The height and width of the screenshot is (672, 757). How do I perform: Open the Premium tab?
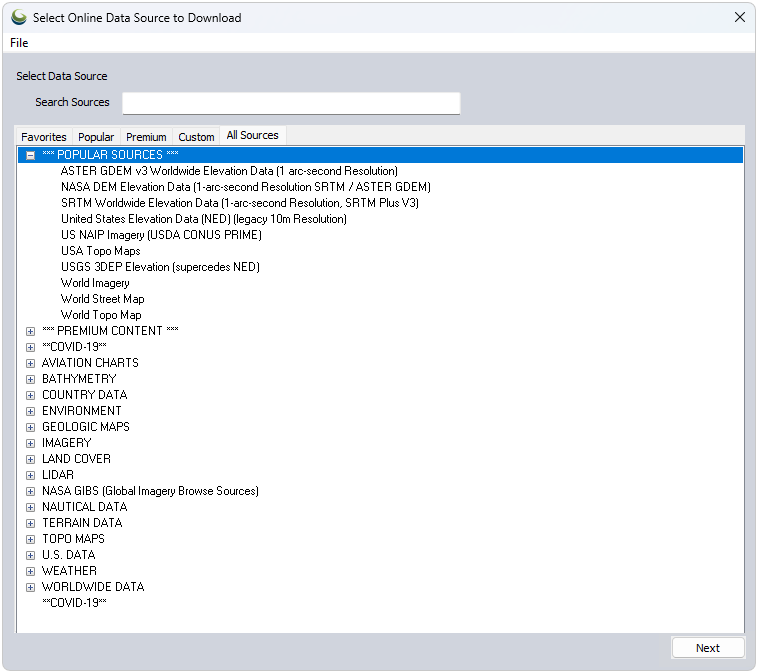[x=146, y=137]
